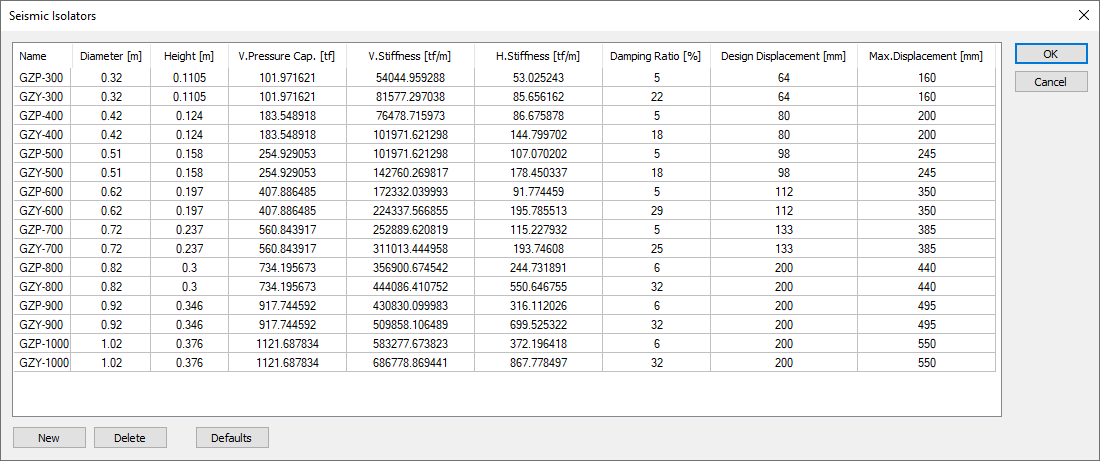Click the Diameter [m] column header
The image size is (1100, 461).
111,56
